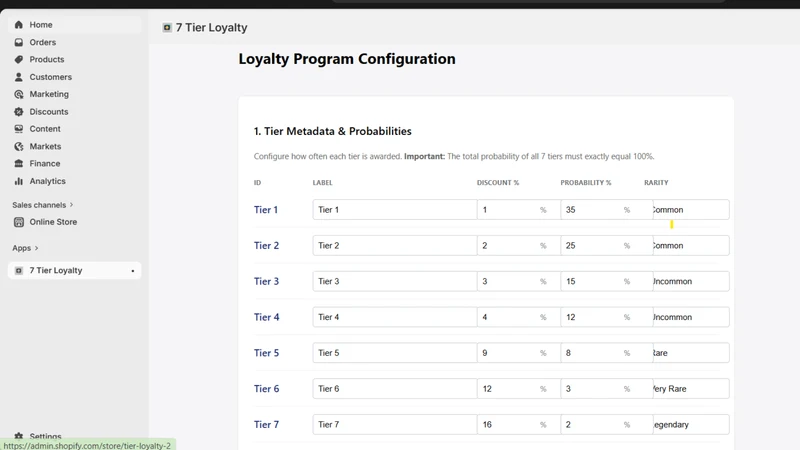This screenshot has width=800, height=450.
Task: Open the Tier 4 rarity field
Action: (x=691, y=317)
